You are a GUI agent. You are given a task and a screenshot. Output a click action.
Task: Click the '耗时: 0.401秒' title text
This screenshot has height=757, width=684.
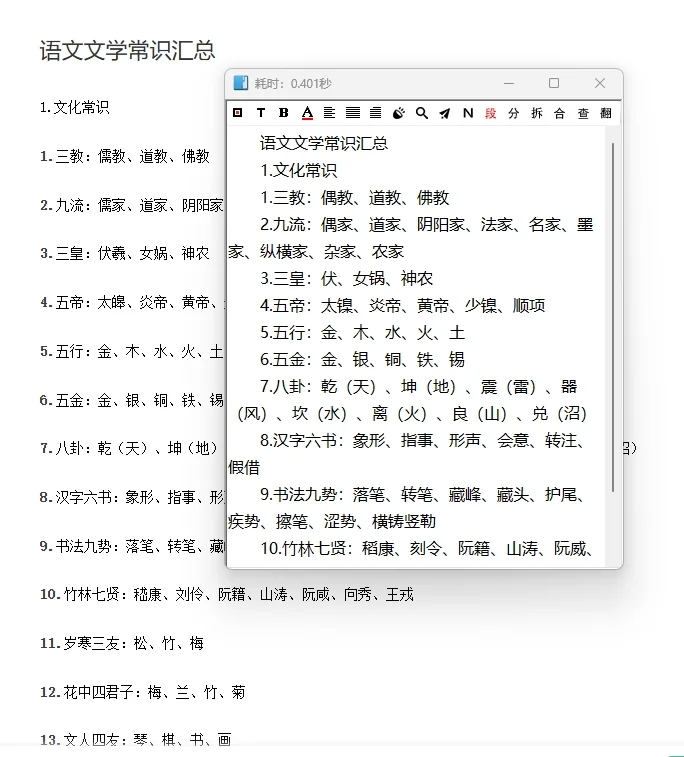pos(293,84)
